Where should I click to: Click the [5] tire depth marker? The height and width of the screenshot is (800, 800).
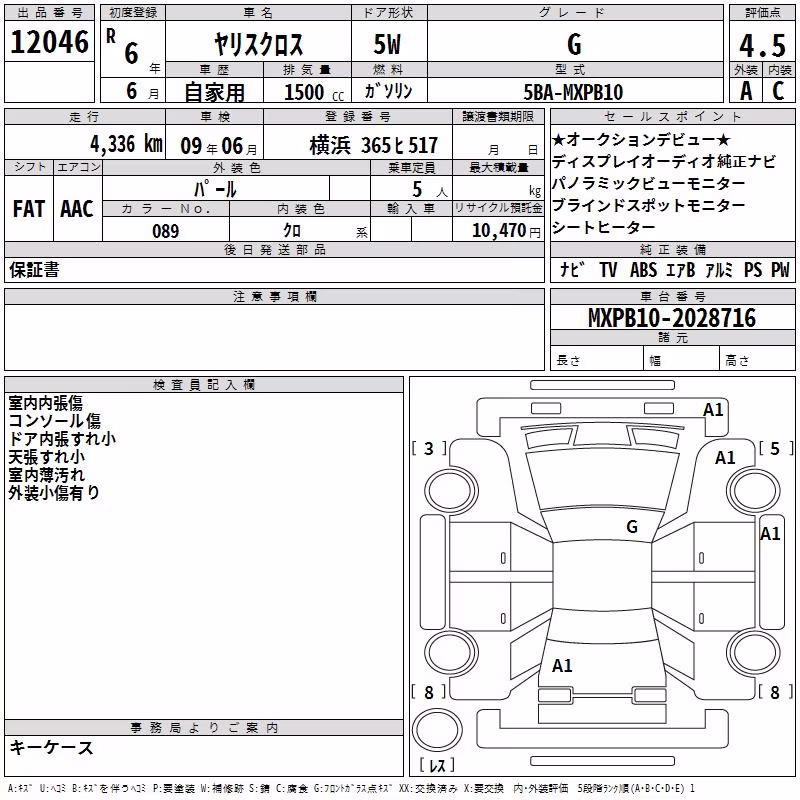775,448
